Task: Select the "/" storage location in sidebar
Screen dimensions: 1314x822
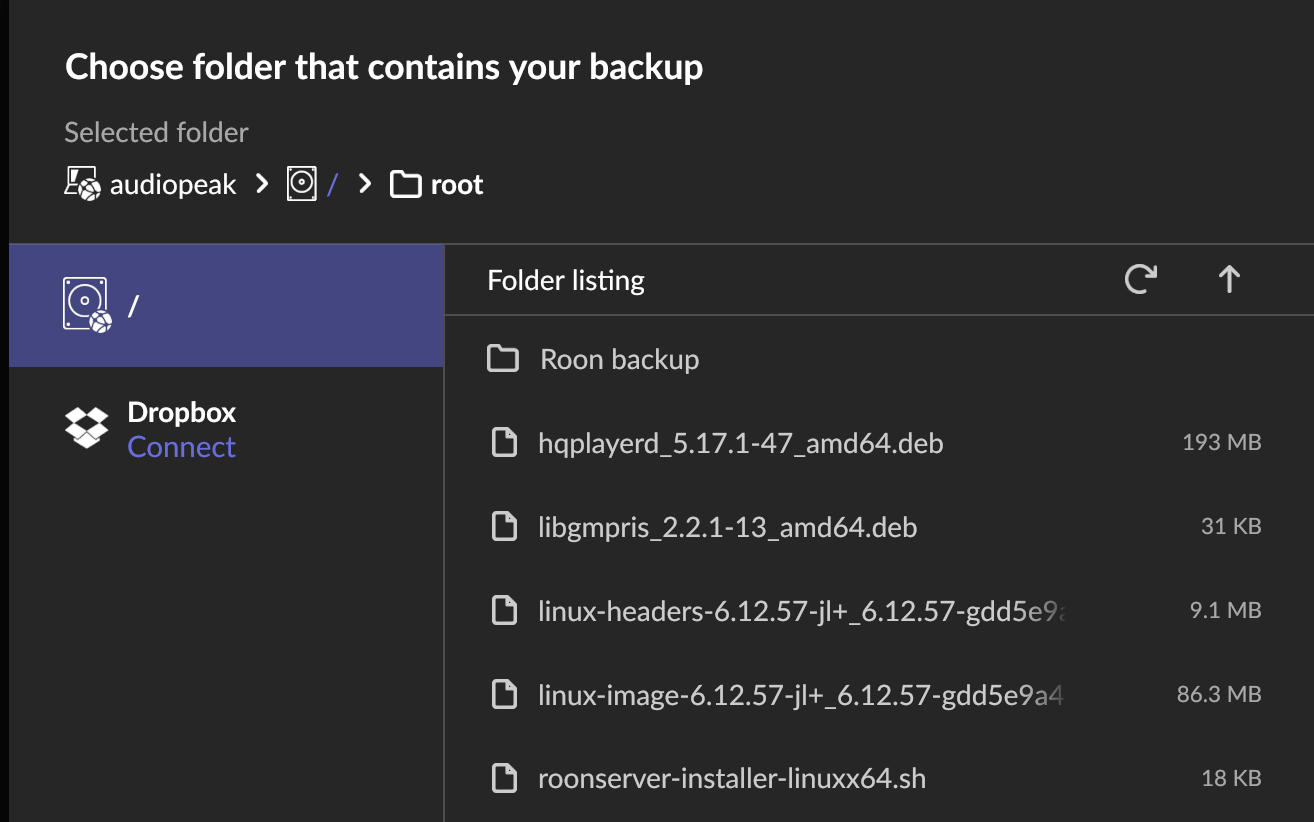Action: click(226, 305)
